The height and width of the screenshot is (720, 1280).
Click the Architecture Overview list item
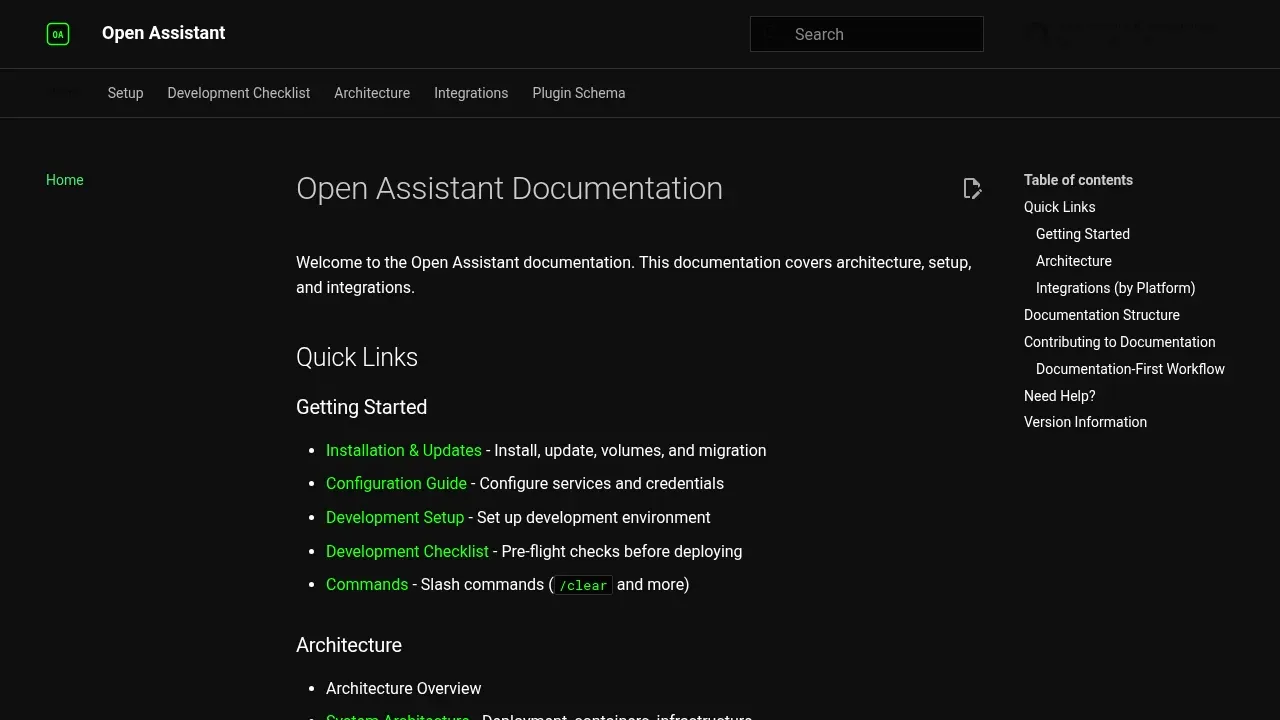(404, 688)
